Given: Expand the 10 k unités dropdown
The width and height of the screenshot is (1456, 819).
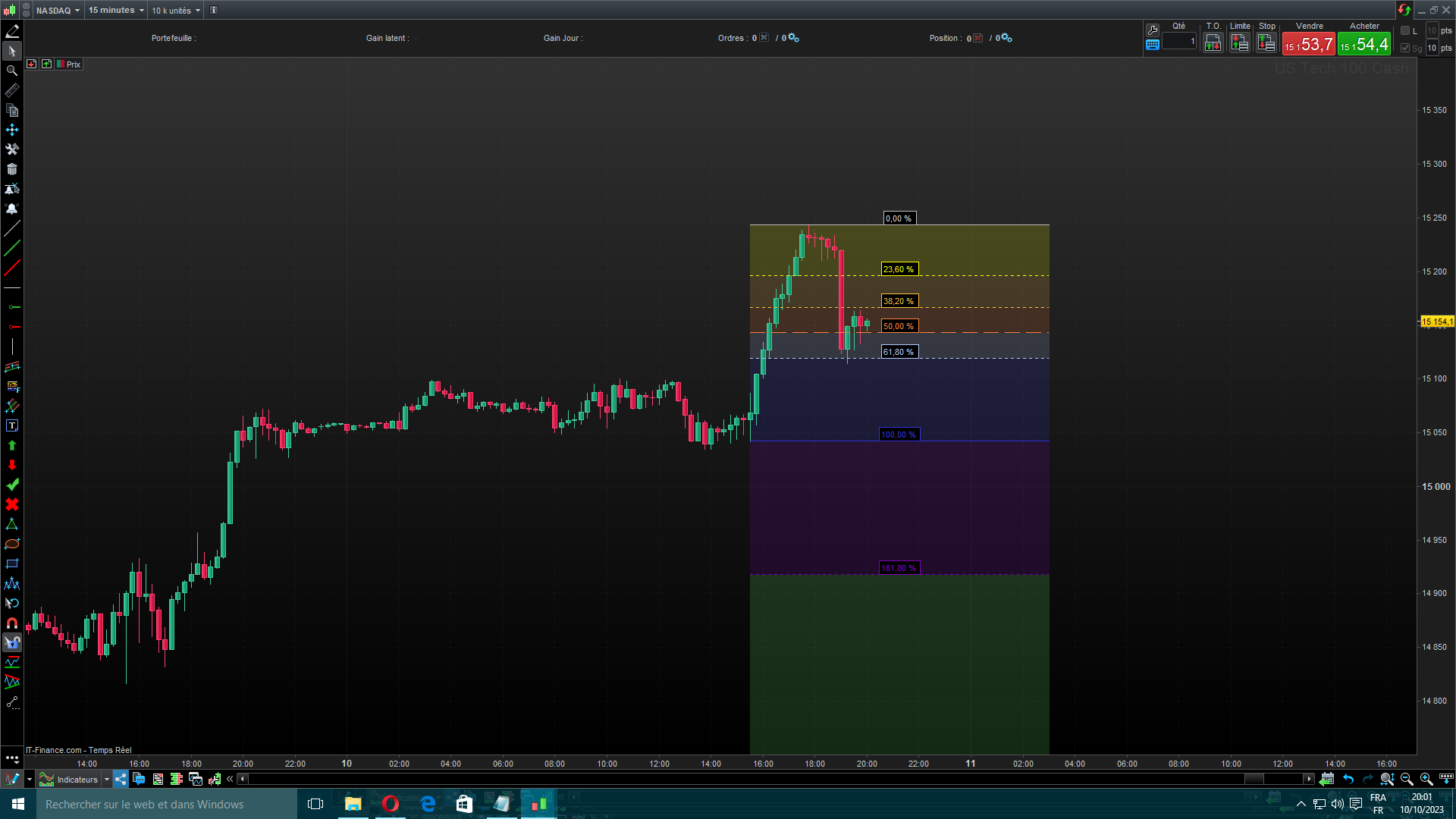Looking at the screenshot, I should (x=176, y=10).
